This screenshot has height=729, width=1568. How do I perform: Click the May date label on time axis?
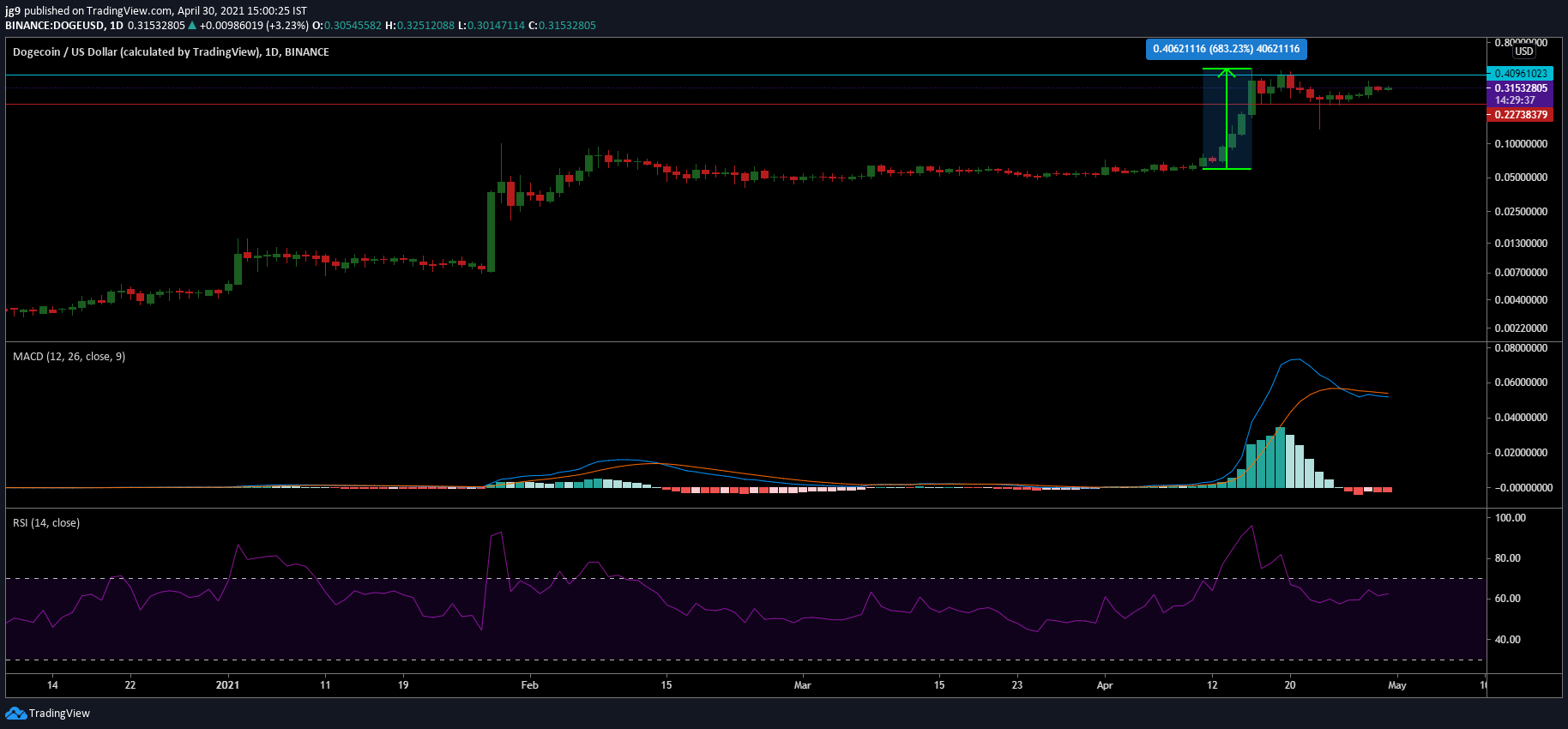[x=1397, y=684]
